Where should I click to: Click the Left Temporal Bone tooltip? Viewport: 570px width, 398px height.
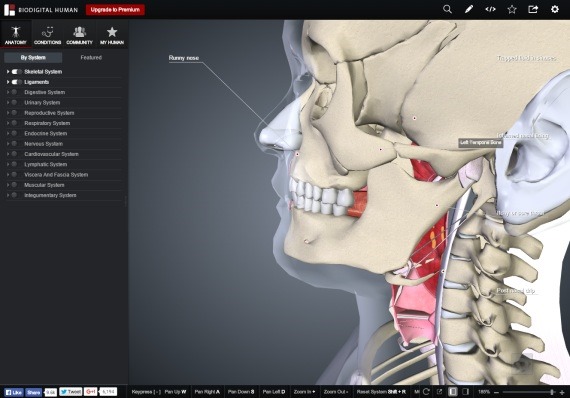click(481, 142)
